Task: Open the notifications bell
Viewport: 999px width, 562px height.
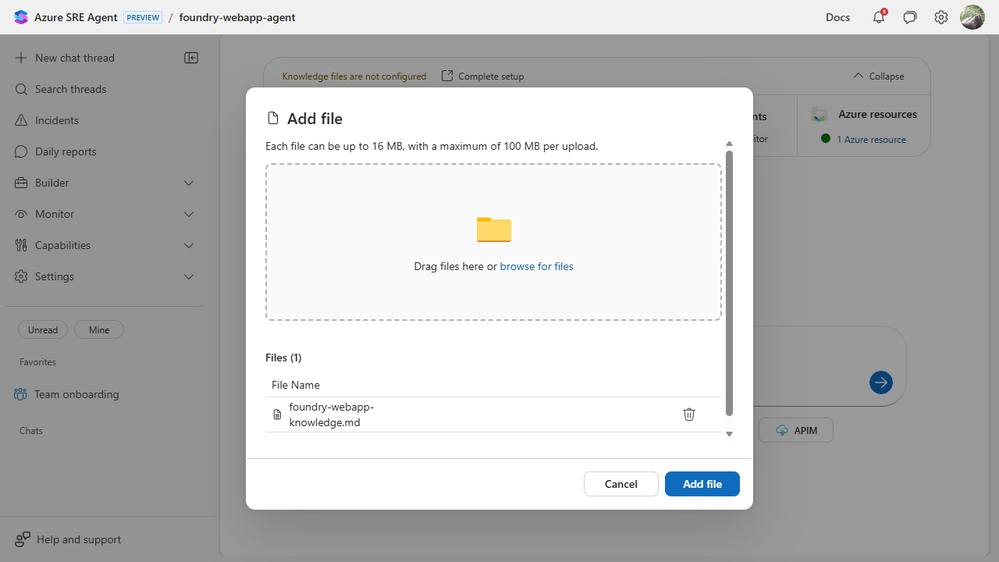Action: (x=879, y=17)
